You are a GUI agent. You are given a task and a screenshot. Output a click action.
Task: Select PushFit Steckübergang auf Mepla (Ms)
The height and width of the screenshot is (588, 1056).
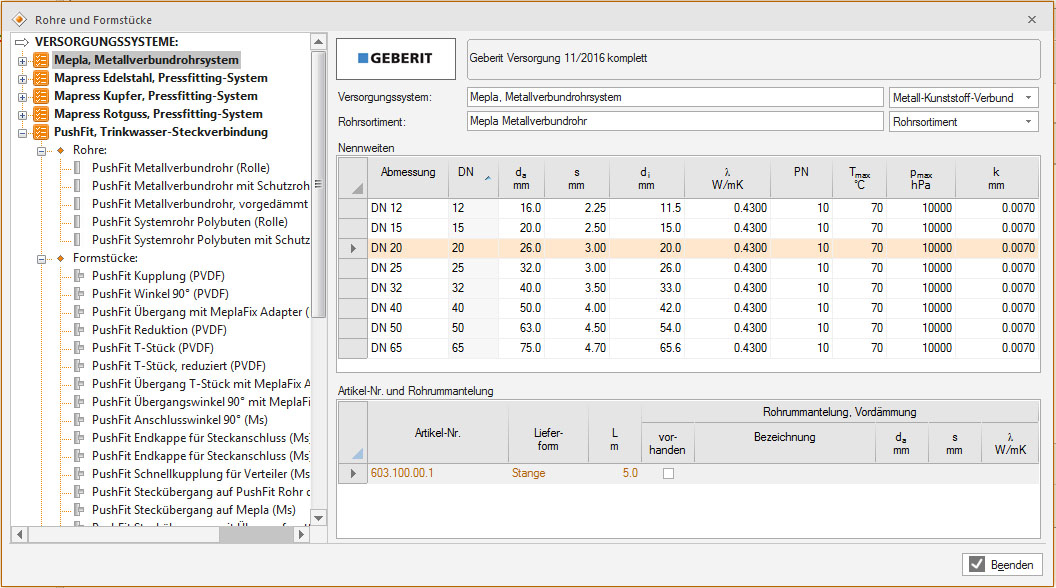pos(194,510)
